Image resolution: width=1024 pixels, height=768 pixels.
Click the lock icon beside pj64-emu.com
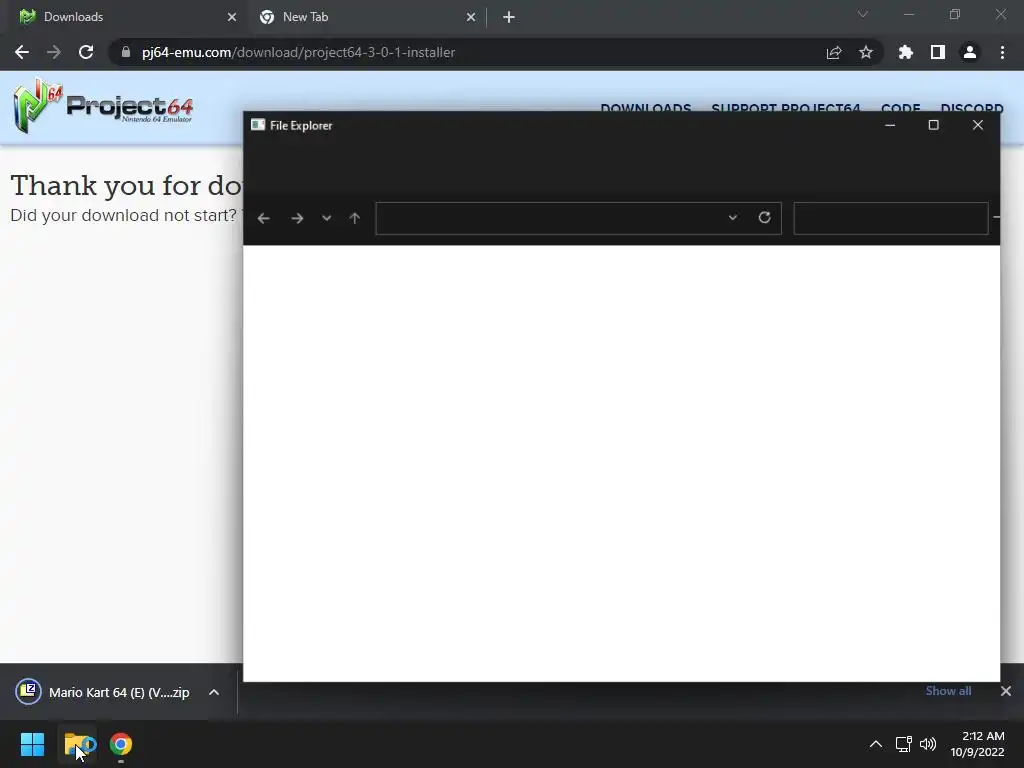tap(126, 52)
